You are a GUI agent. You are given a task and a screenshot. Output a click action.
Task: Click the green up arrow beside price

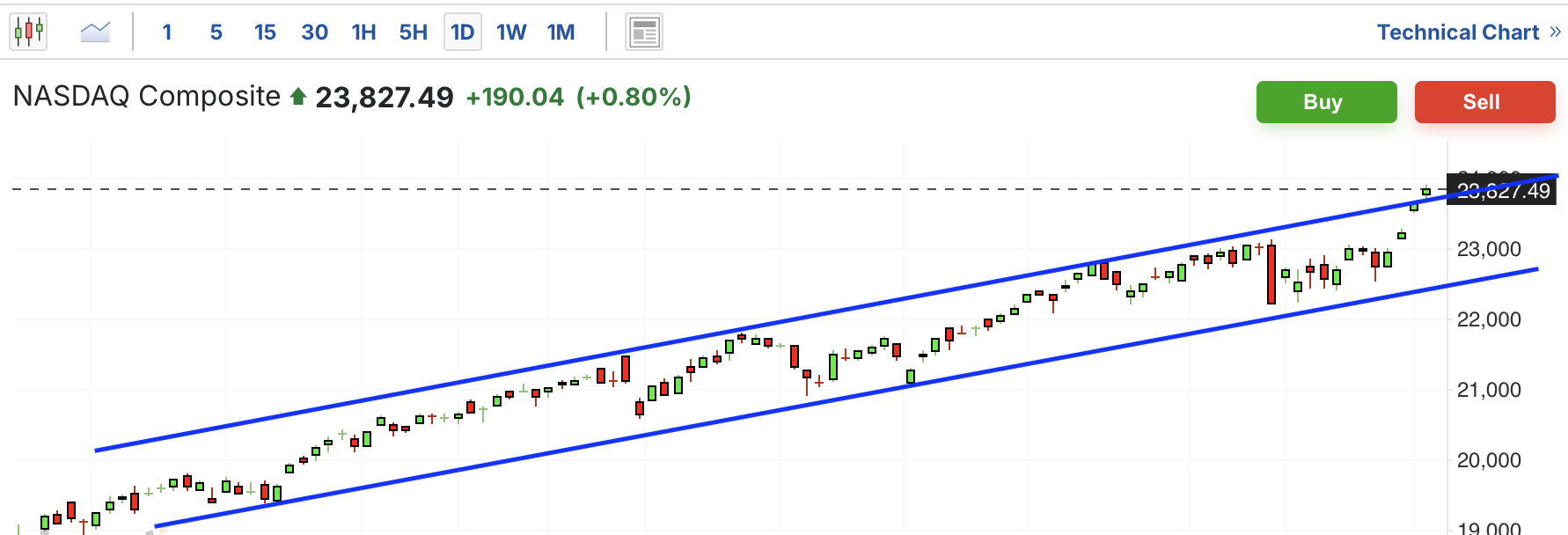click(298, 97)
